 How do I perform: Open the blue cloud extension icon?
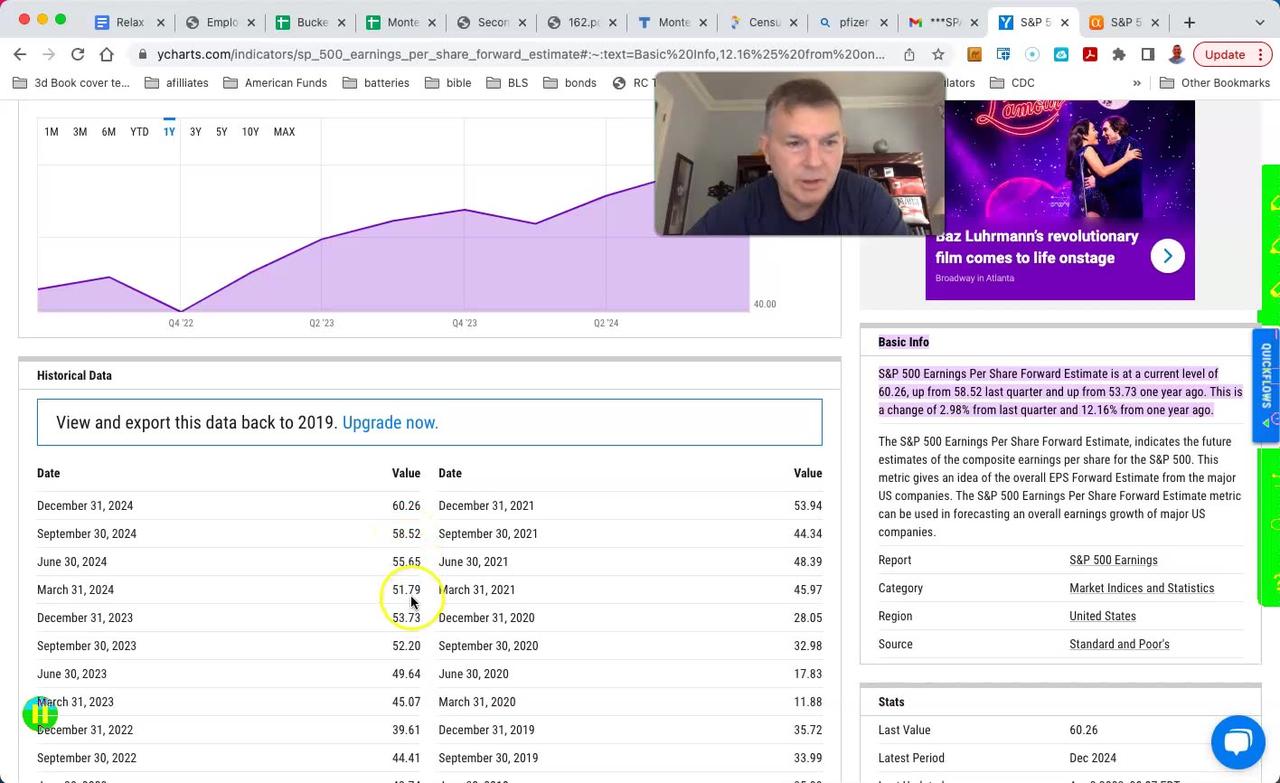pos(1061,55)
